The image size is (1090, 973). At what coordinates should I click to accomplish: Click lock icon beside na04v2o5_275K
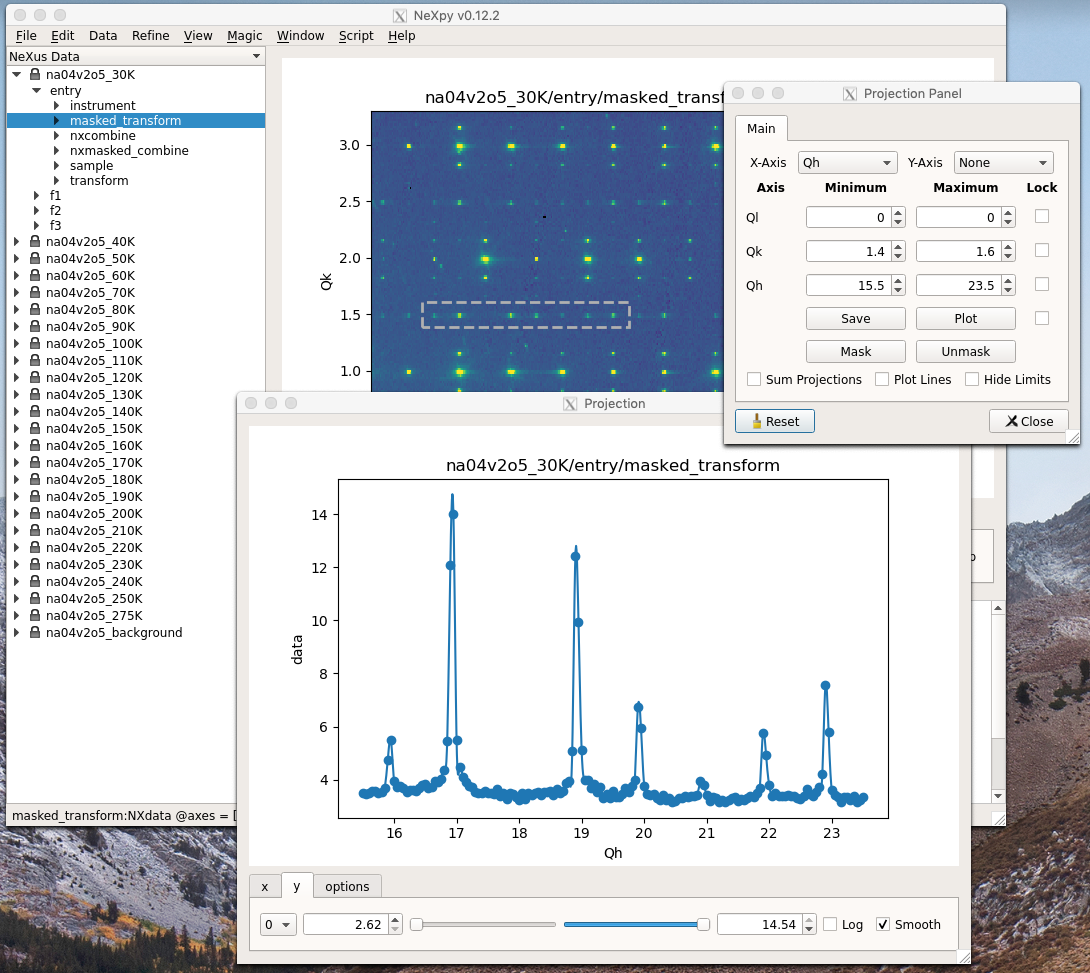point(35,616)
